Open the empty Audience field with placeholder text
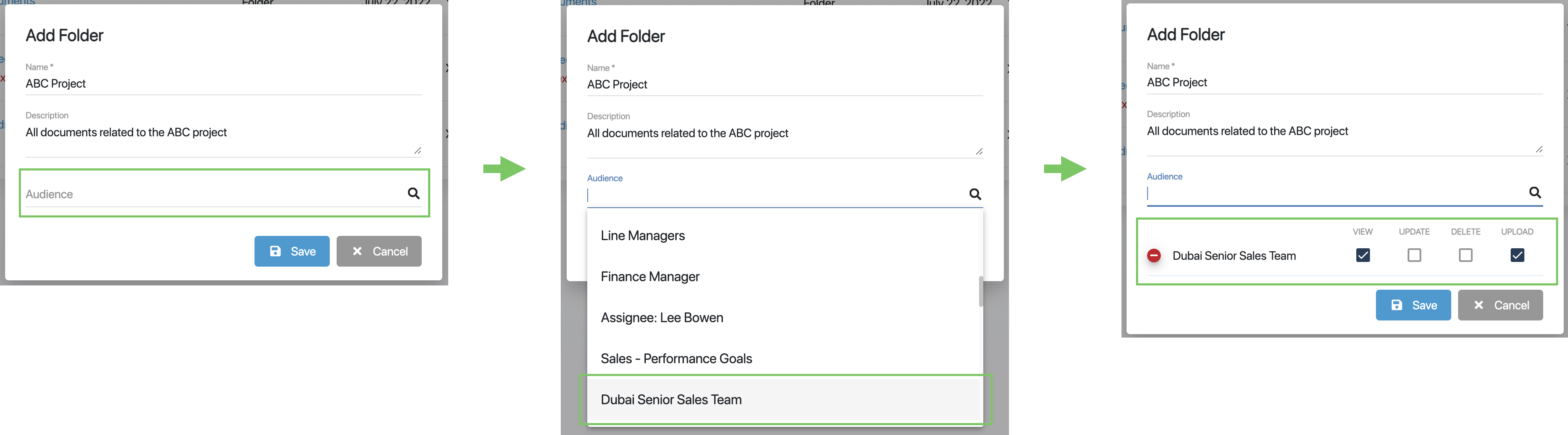 [213, 194]
